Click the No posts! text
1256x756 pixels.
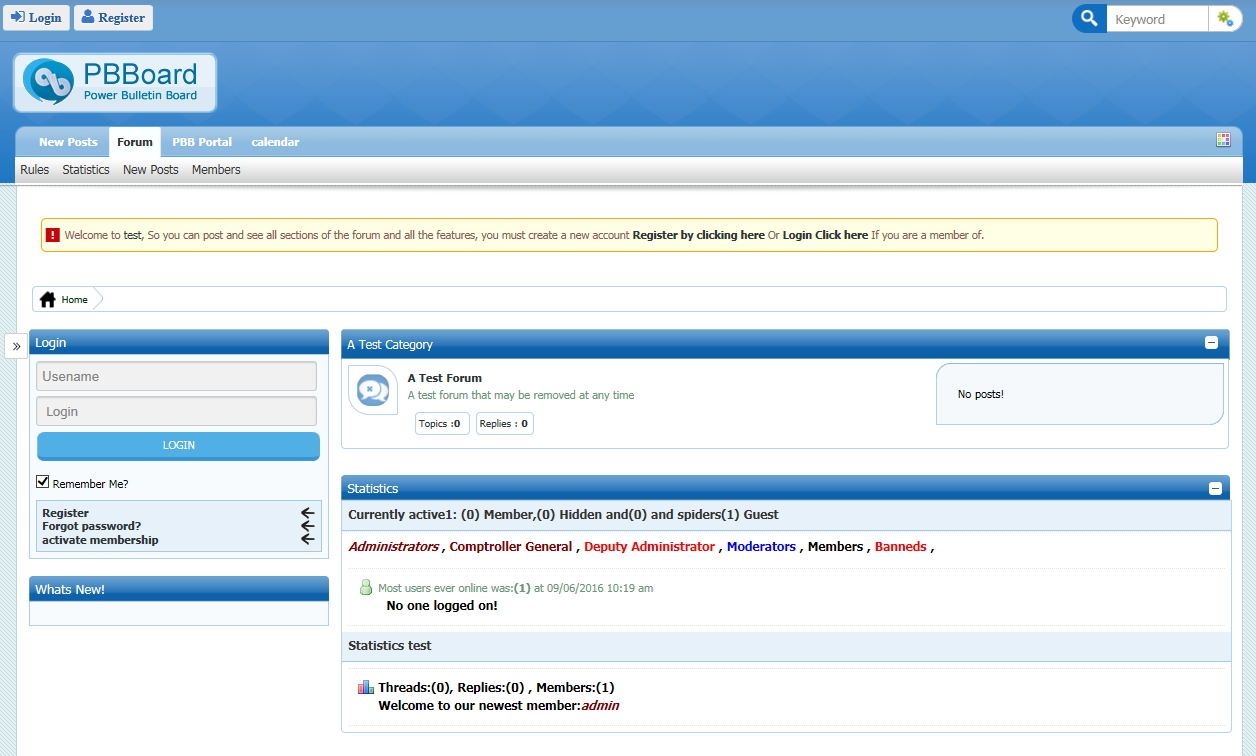tap(980, 394)
